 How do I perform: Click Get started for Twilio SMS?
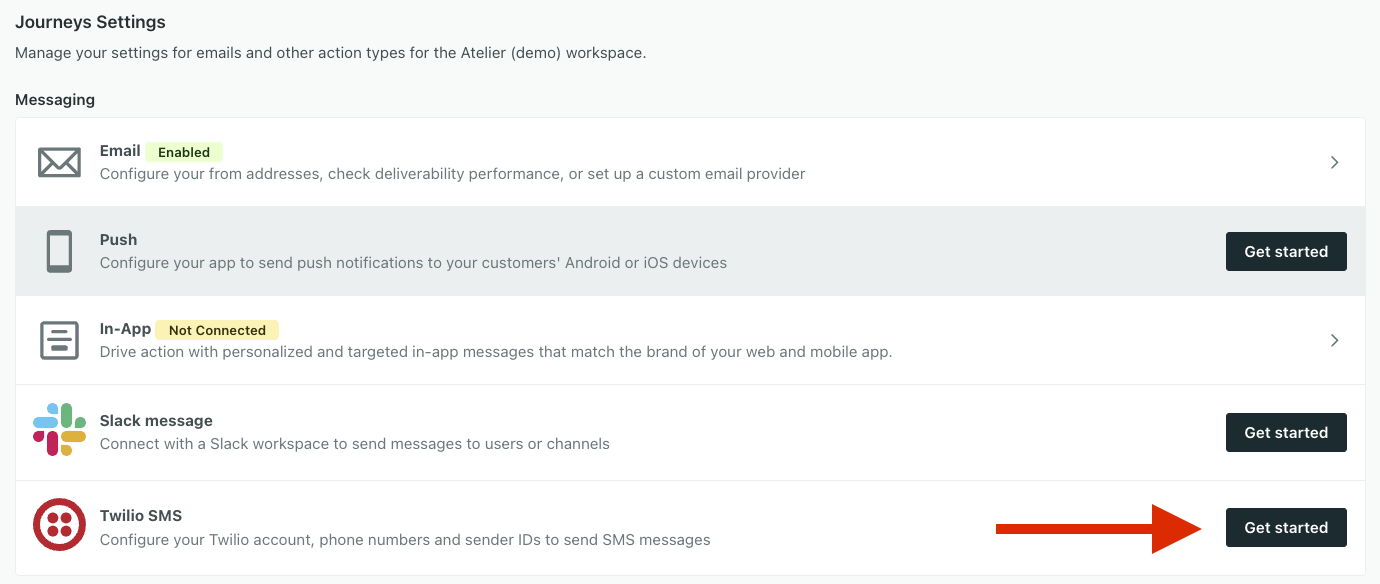point(1286,527)
